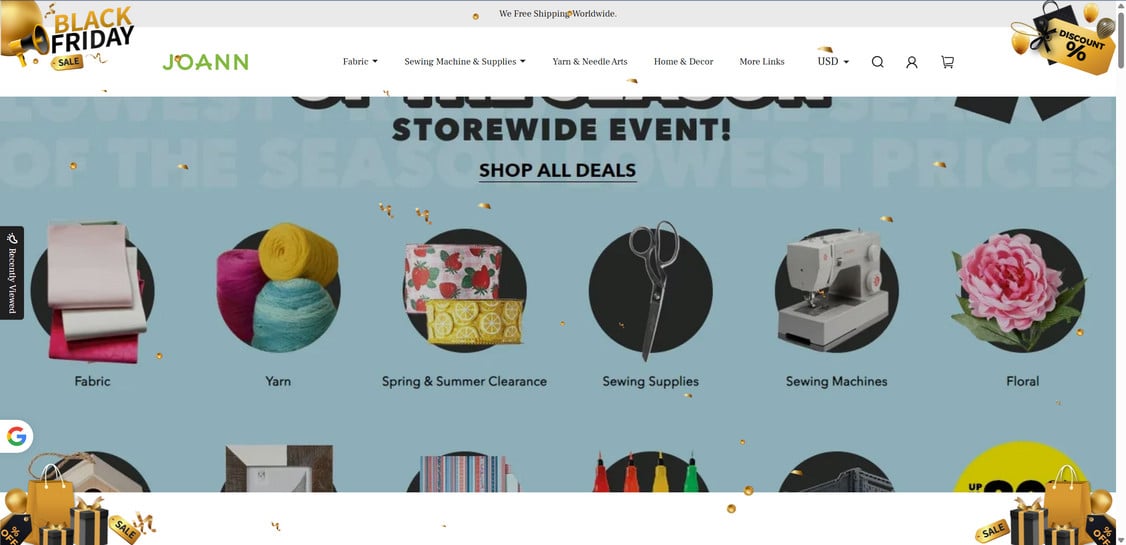Expand the Fabric dropdown menu
Screen dimensions: 1126x545
360,62
